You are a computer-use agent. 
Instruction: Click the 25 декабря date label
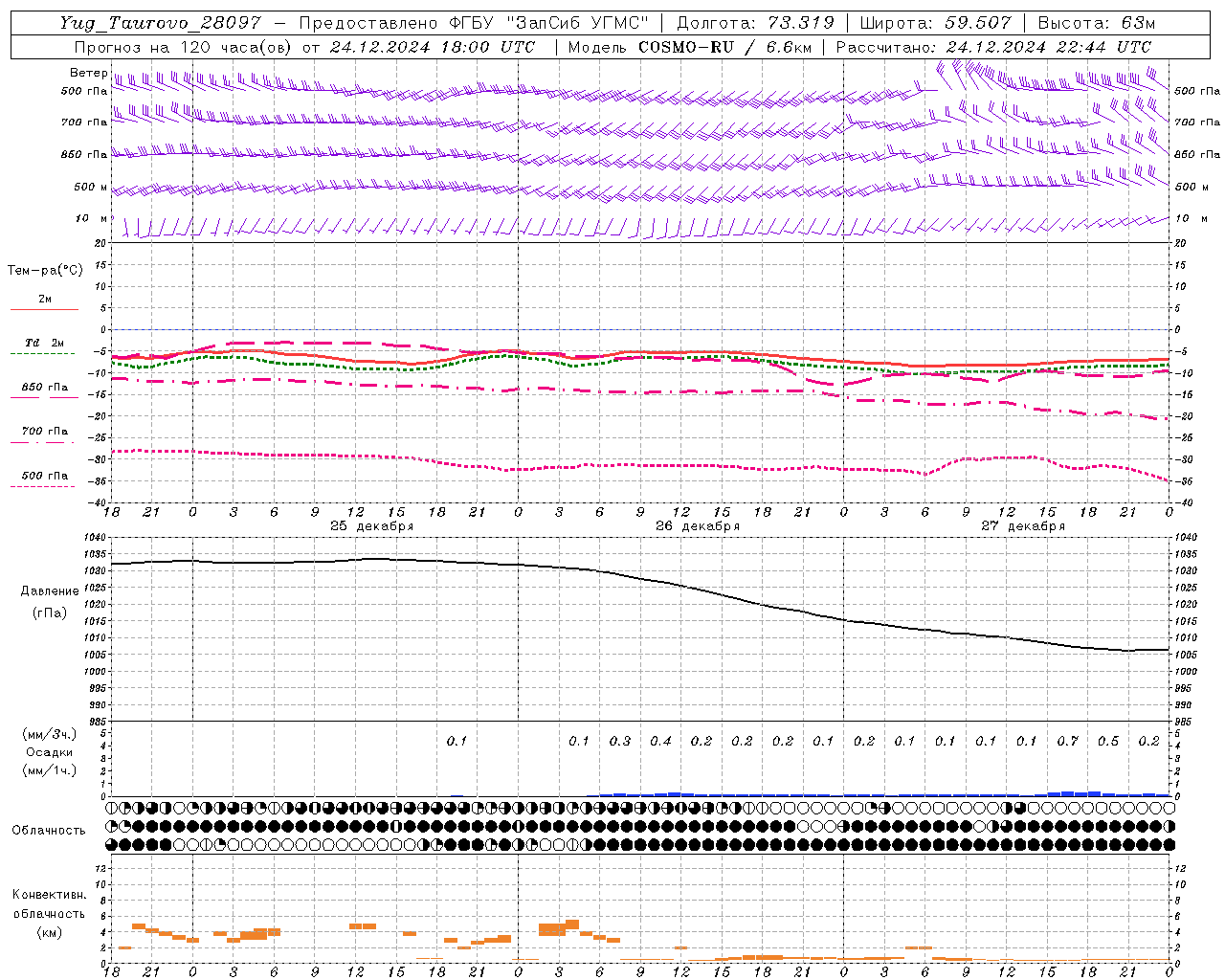tap(371, 526)
